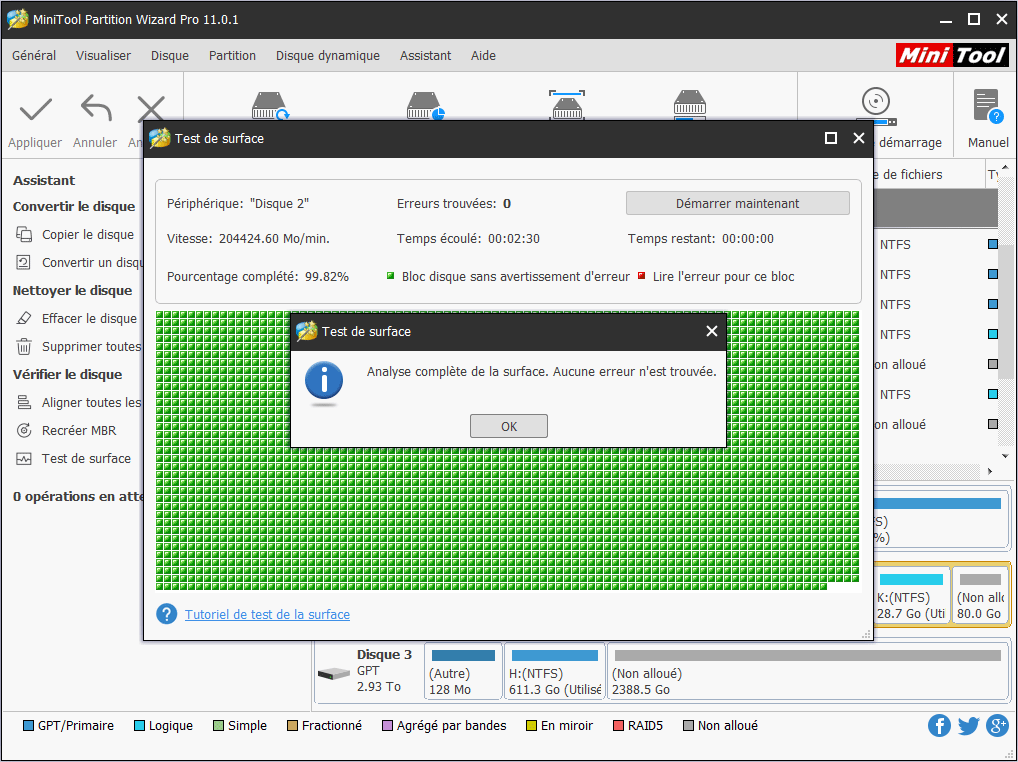The image size is (1018, 762).
Task: Click the red Lire l'erreur legend square
Action: tap(641, 276)
